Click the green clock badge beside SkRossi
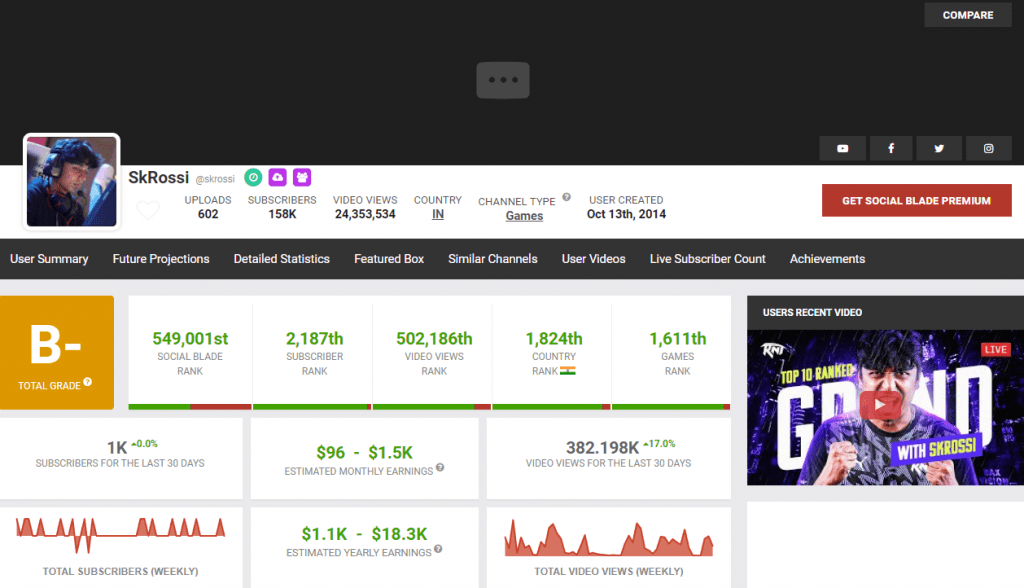This screenshot has width=1024, height=588. (254, 177)
